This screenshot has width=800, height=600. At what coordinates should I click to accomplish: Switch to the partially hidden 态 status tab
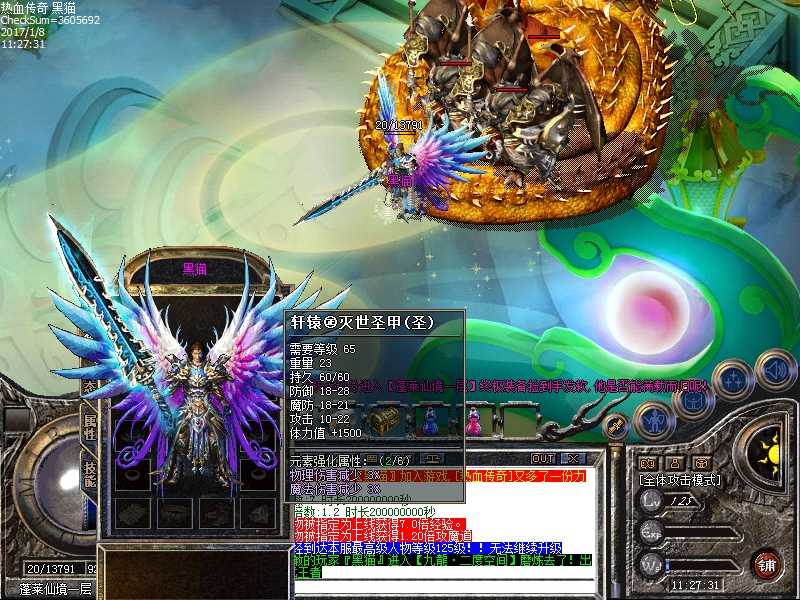tap(88, 387)
